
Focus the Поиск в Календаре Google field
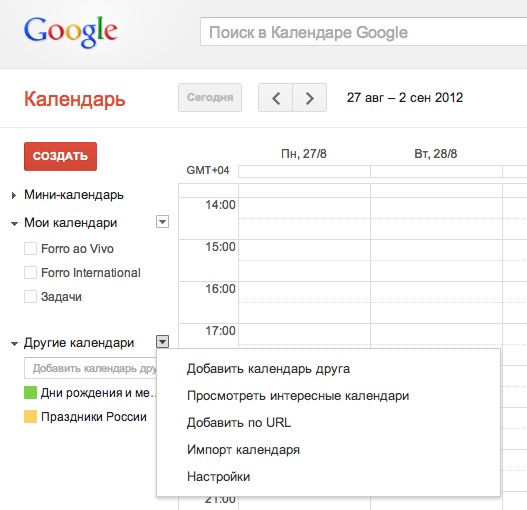363,32
